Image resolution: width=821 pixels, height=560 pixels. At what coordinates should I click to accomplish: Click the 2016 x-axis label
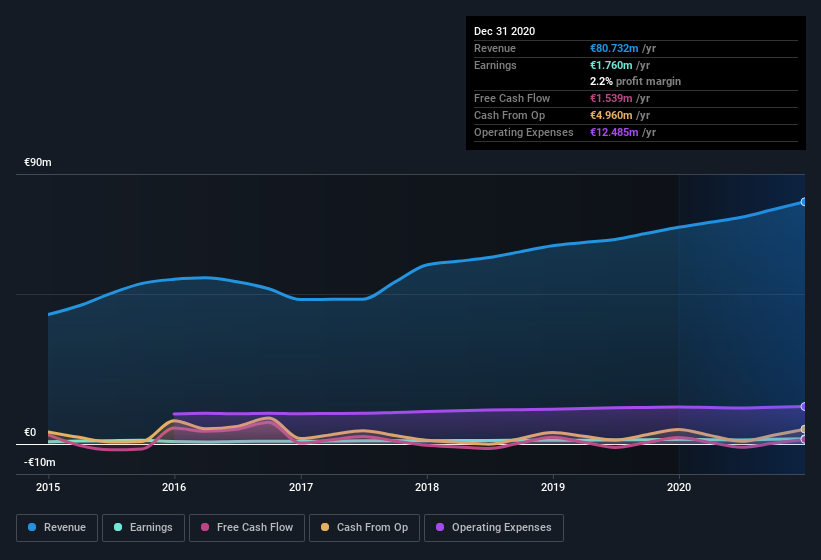pos(174,487)
